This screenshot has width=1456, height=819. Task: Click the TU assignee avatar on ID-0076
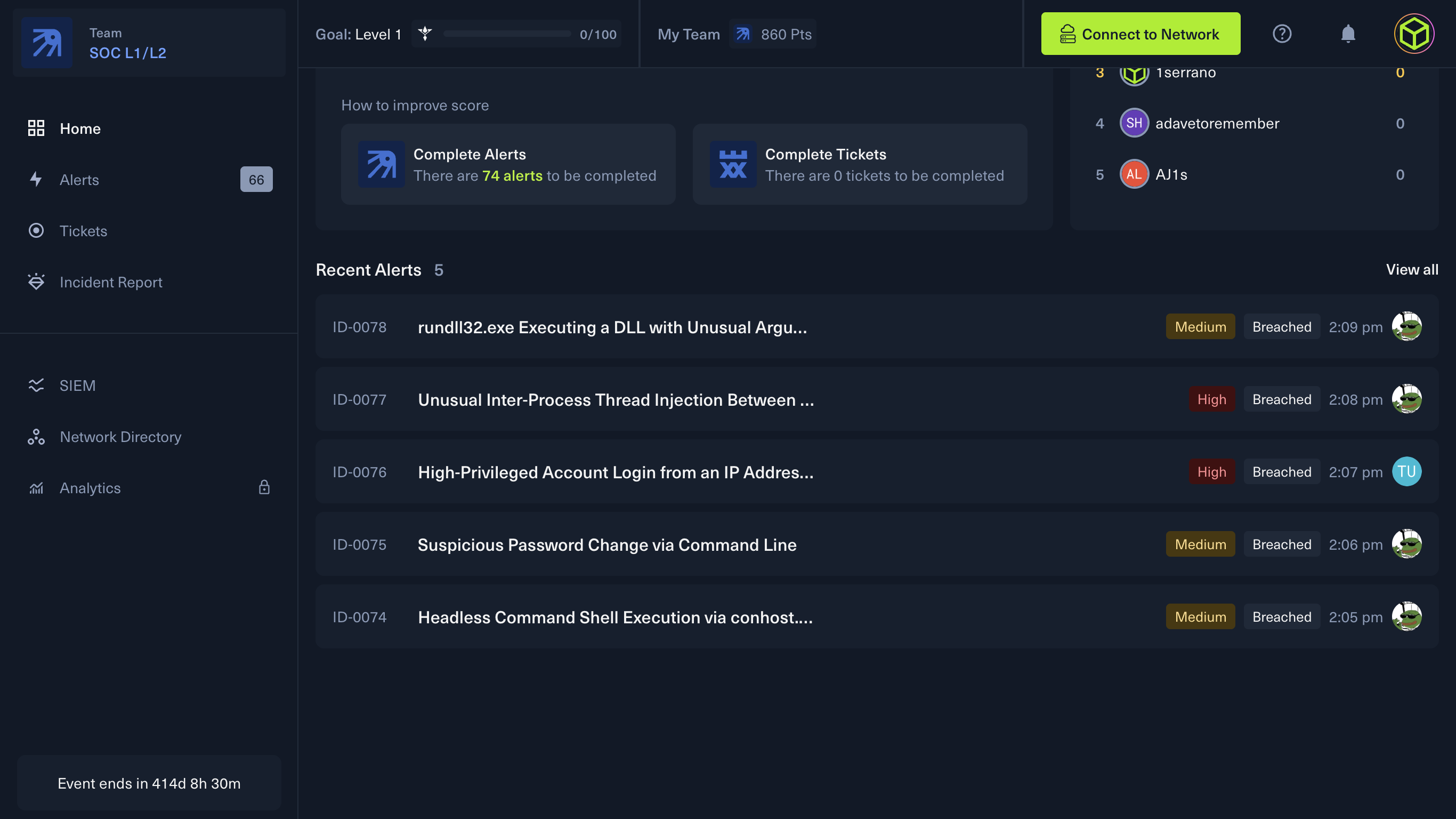point(1406,472)
